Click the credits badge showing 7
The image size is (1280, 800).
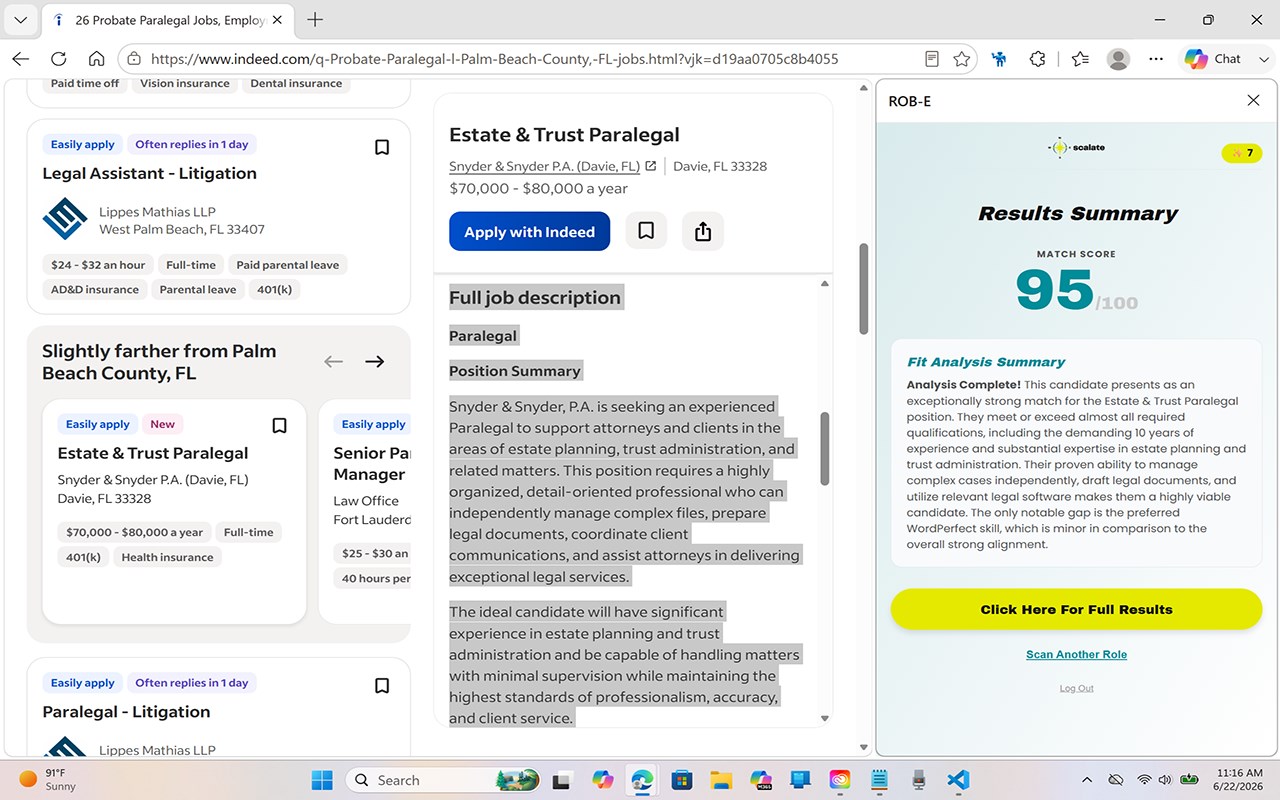[1242, 153]
